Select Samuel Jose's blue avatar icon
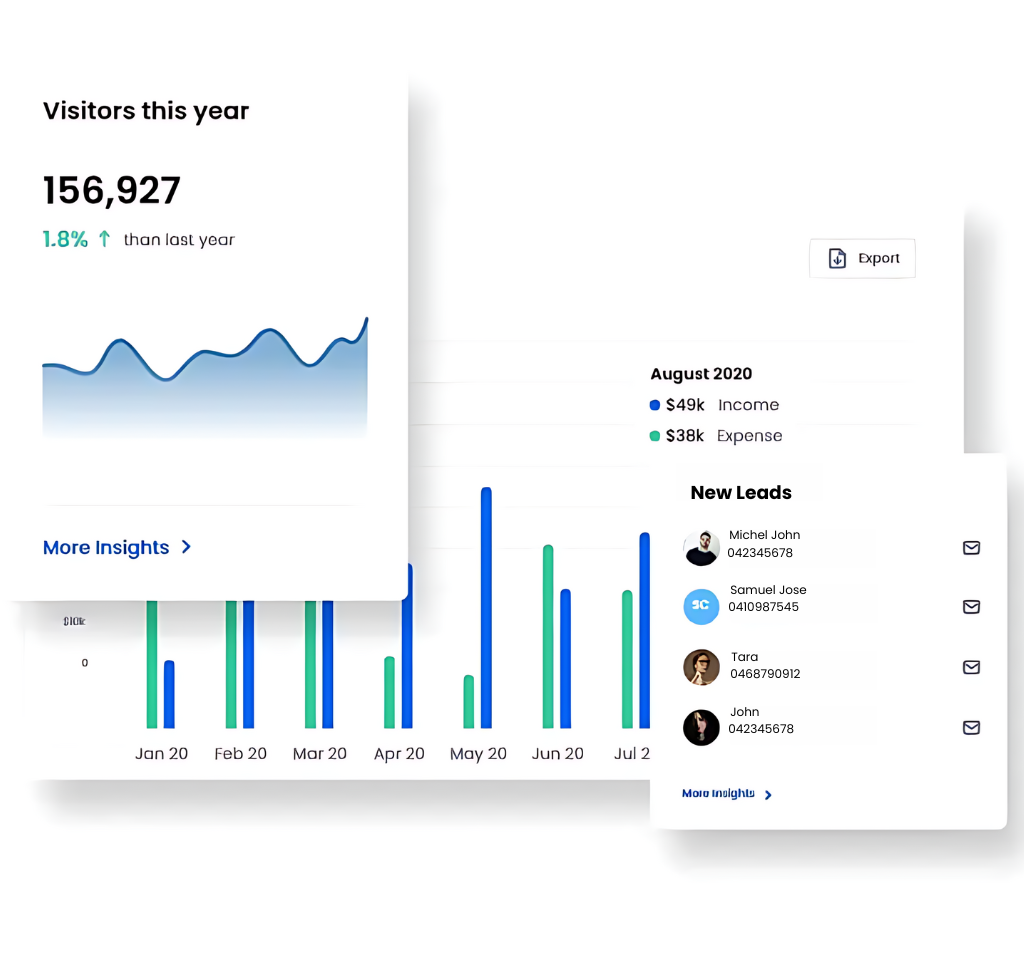Screen dimensions: 1024x970 [701, 606]
